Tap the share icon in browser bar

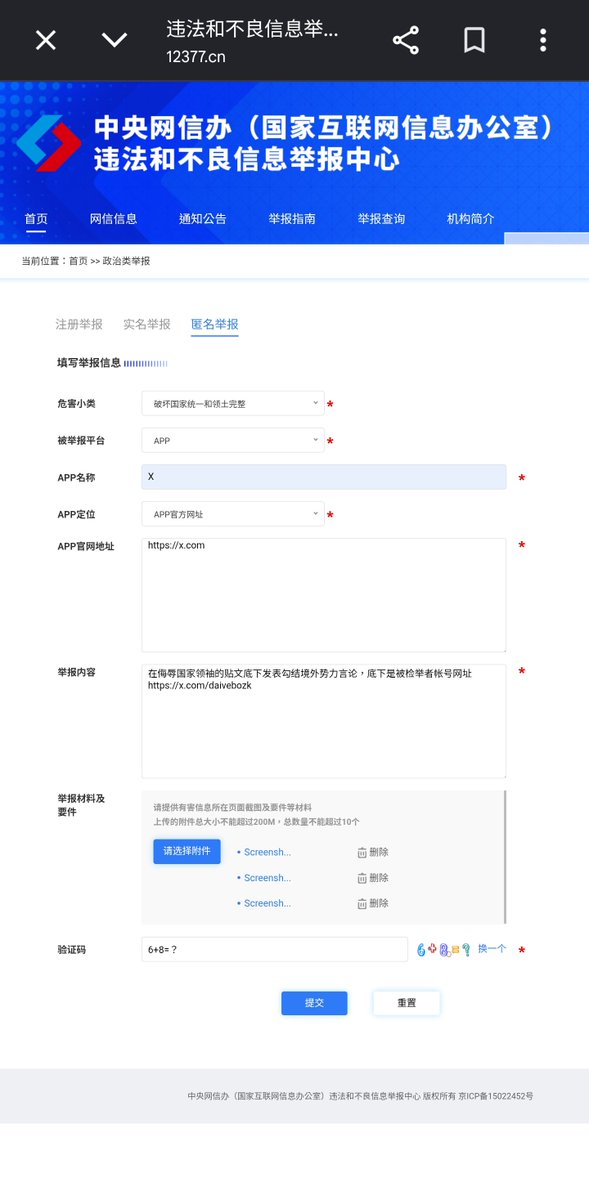pos(405,40)
